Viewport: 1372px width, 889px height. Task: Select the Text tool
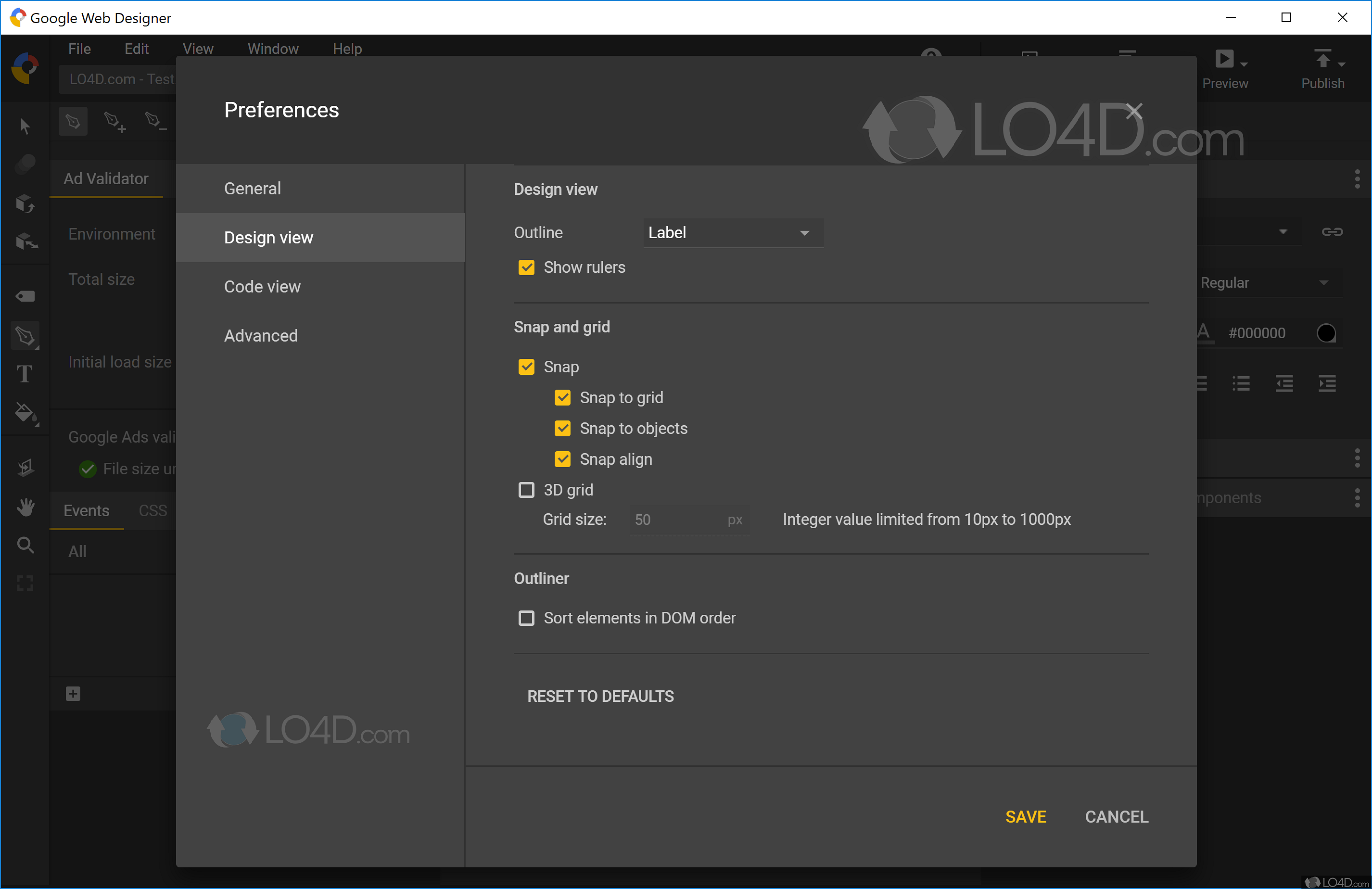[x=24, y=374]
